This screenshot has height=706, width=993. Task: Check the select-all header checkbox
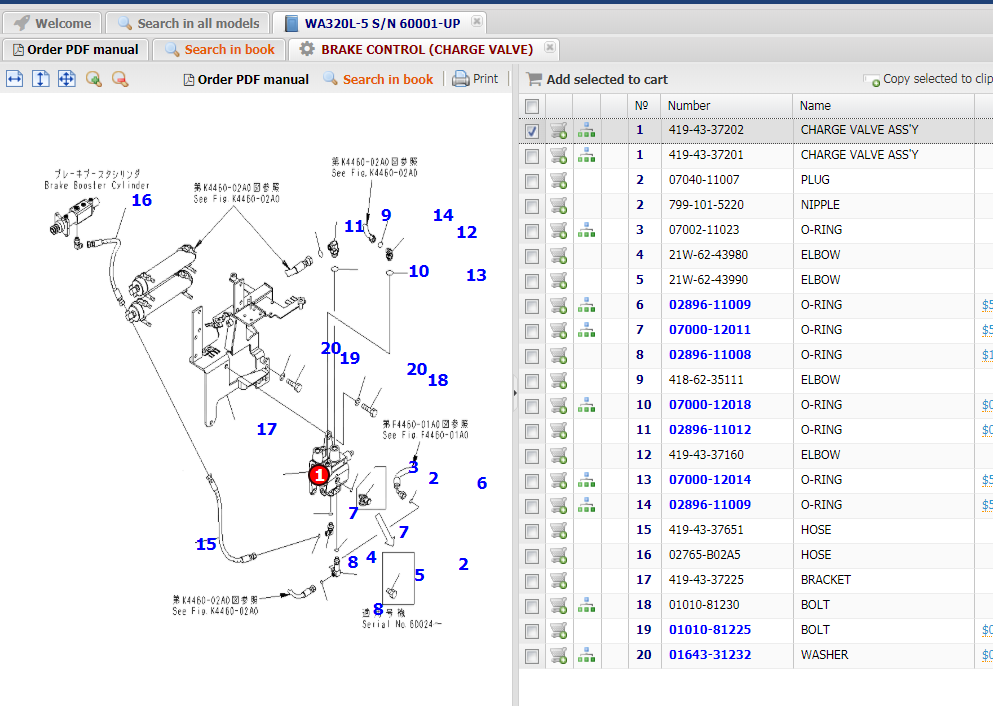coord(532,106)
